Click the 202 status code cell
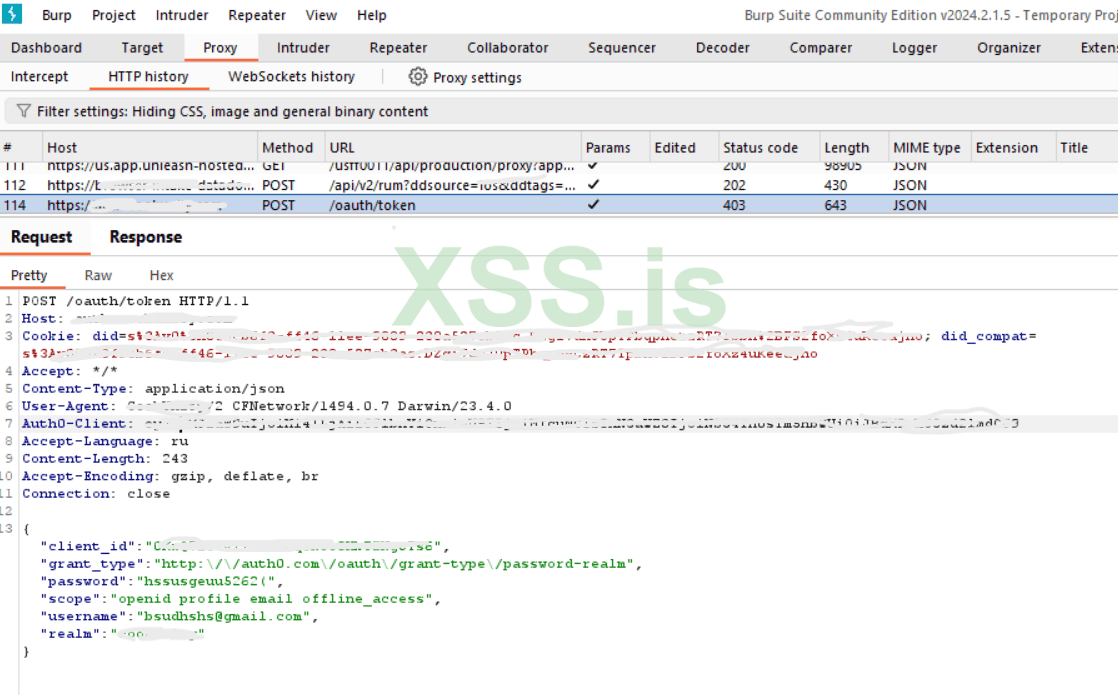Image resolution: width=1118 pixels, height=695 pixels. [734, 185]
